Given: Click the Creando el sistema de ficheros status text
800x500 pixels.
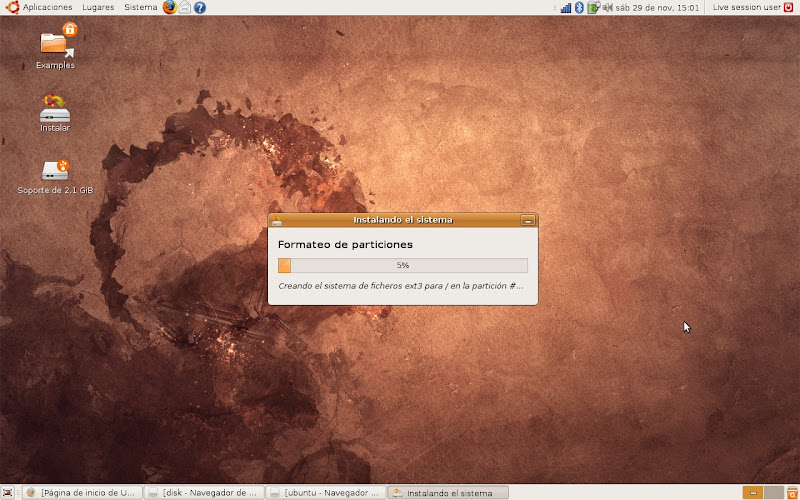Looking at the screenshot, I should [401, 286].
